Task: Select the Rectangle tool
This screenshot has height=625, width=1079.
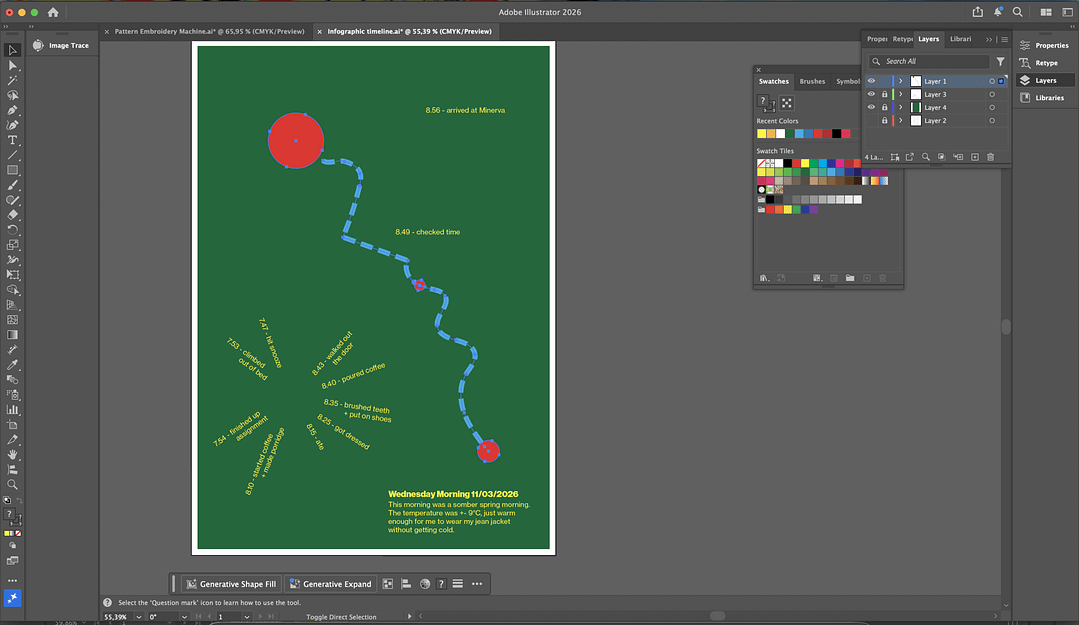Action: coord(13,170)
